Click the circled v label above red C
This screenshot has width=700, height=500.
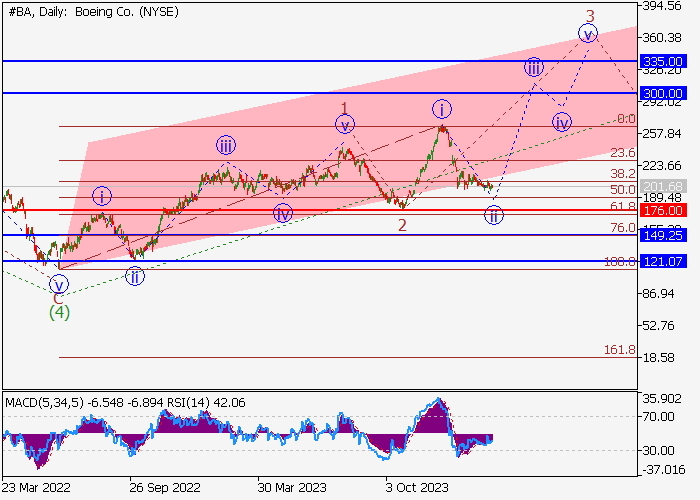coord(58,284)
